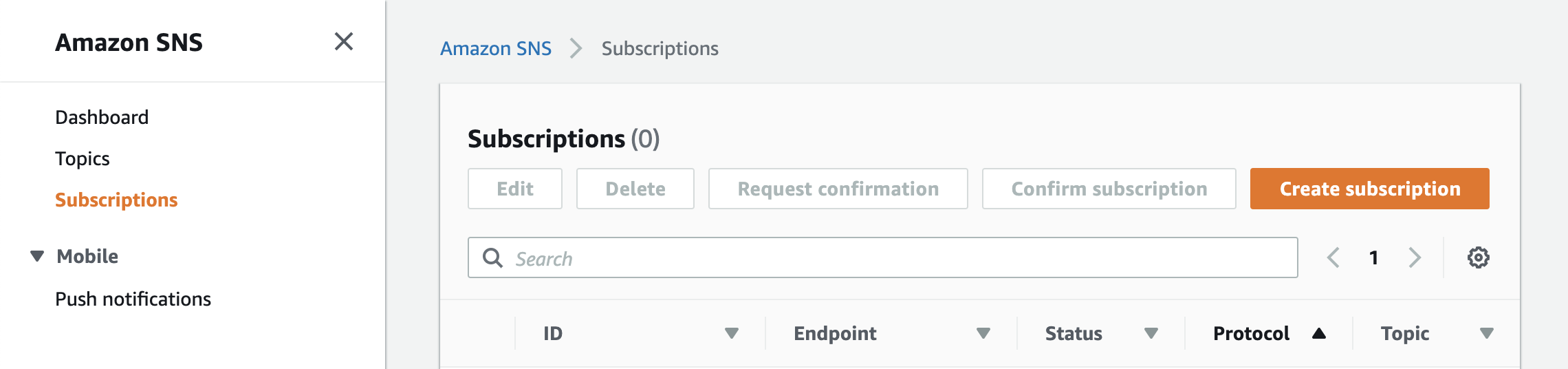Open Dashboard in the sidebar
This screenshot has height=369, width=1568.
tap(102, 117)
